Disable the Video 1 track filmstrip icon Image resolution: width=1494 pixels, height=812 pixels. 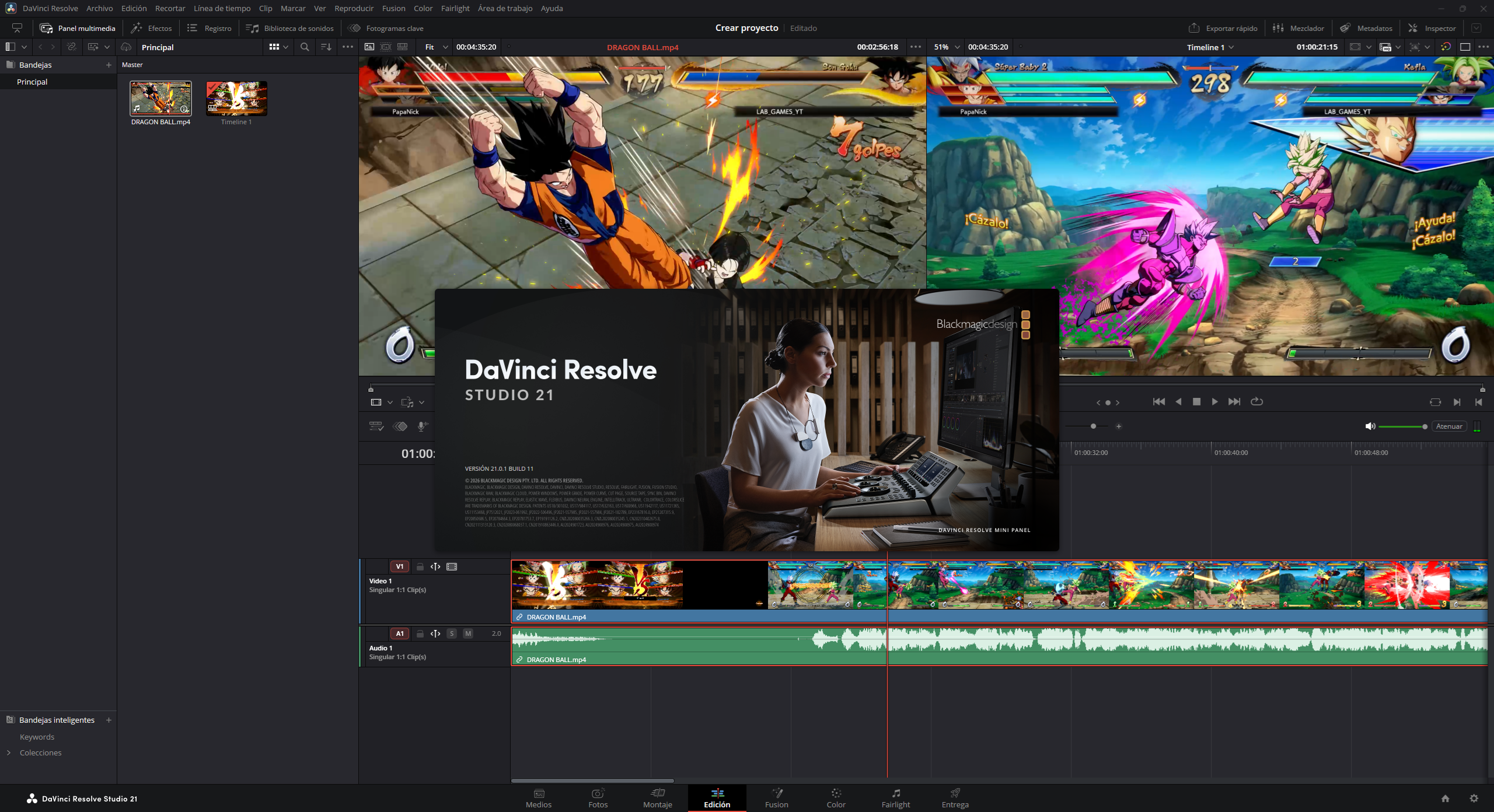point(452,566)
